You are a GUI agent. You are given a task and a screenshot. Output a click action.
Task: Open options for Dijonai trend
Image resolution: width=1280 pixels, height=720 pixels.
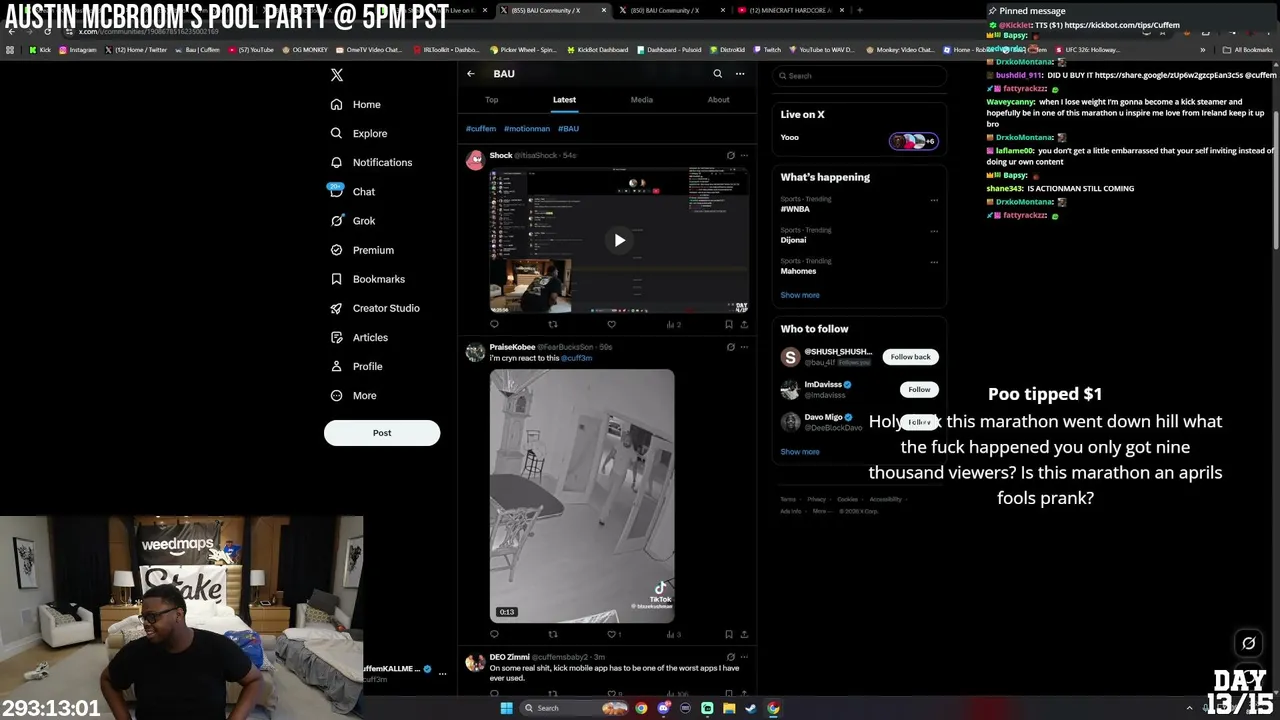click(934, 231)
